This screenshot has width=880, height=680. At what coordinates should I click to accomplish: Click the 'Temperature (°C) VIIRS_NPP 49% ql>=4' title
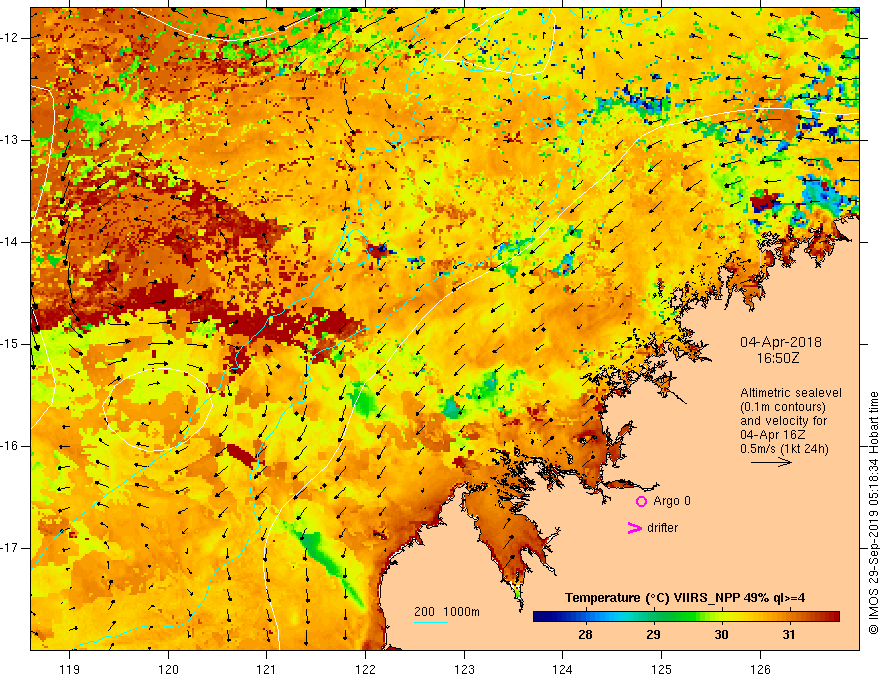tap(685, 598)
